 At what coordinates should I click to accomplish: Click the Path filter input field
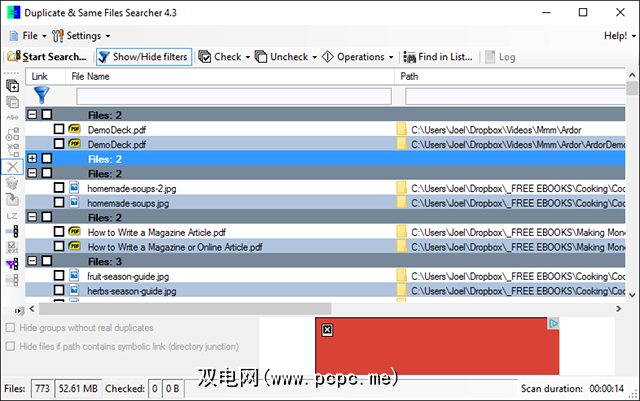pos(515,96)
